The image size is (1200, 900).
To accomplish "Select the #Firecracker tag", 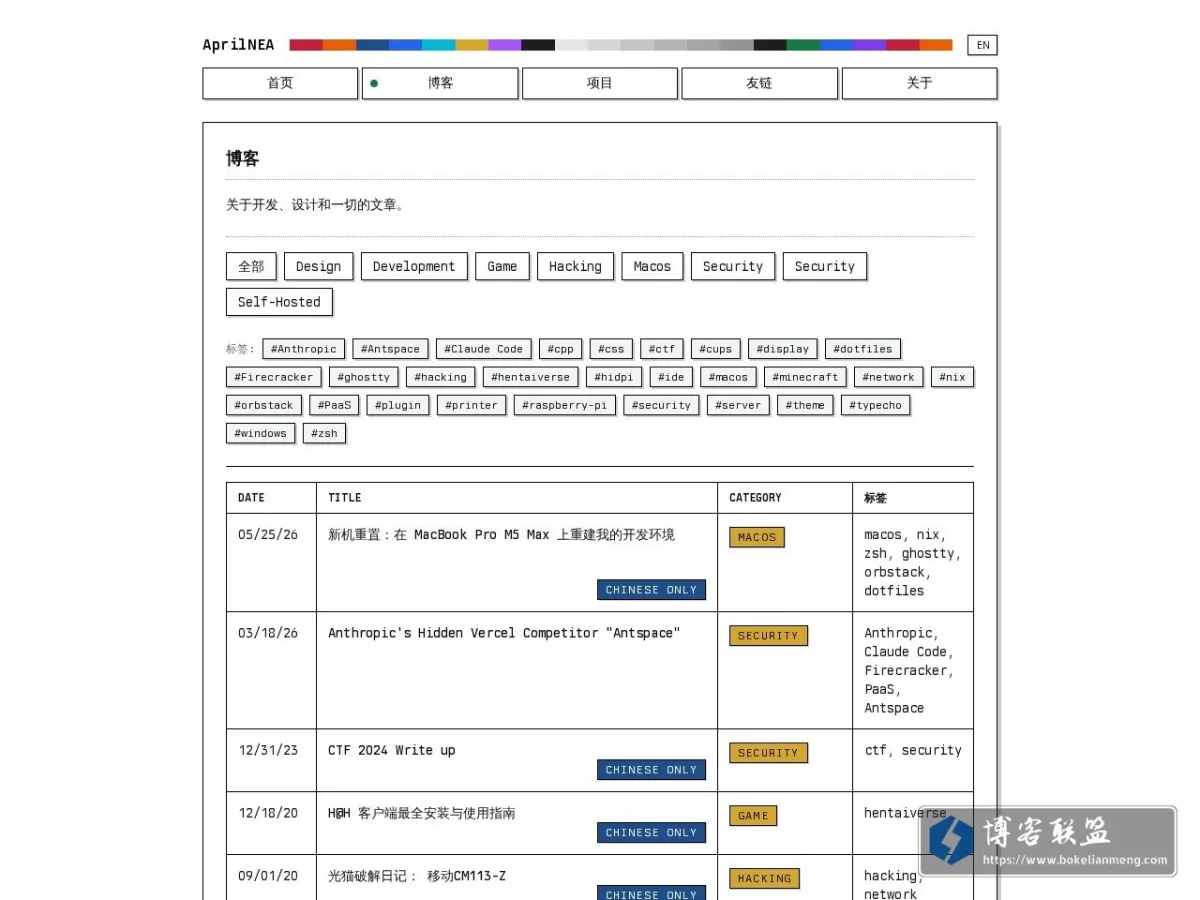I will click(274, 377).
